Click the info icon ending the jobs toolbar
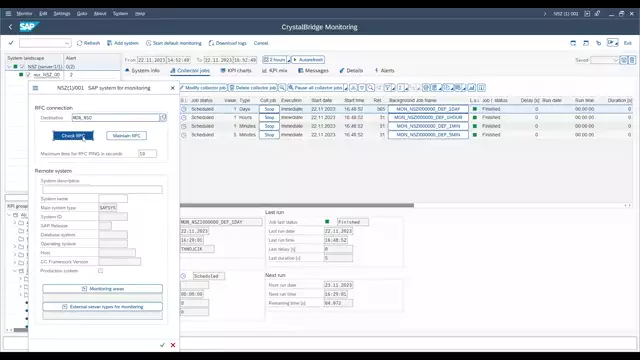This screenshot has width=640, height=360. tap(482, 88)
